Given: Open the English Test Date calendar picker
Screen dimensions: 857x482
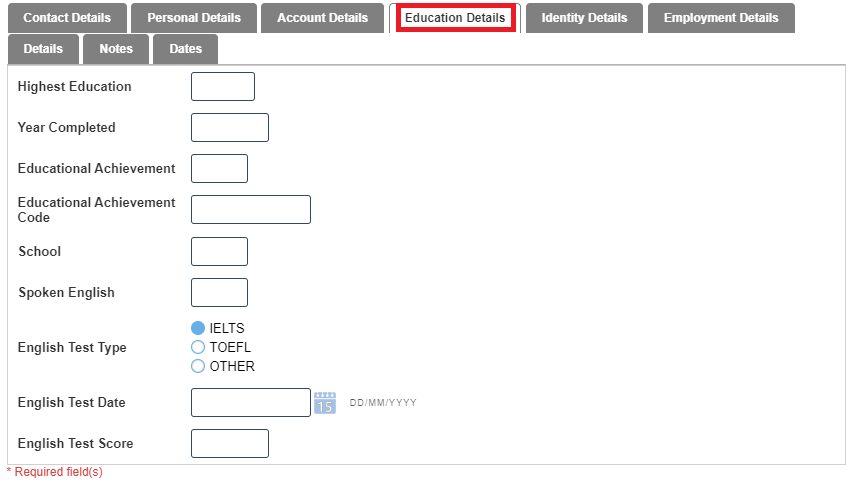Looking at the screenshot, I should [x=325, y=403].
